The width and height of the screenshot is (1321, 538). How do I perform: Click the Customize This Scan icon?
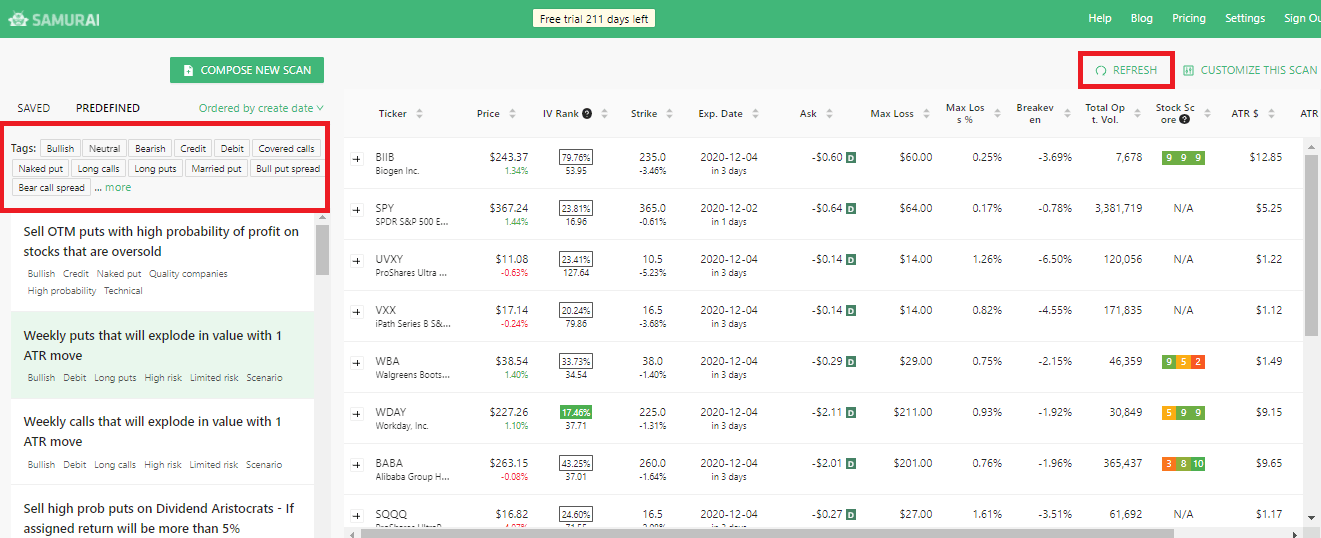pyautogui.click(x=1188, y=71)
